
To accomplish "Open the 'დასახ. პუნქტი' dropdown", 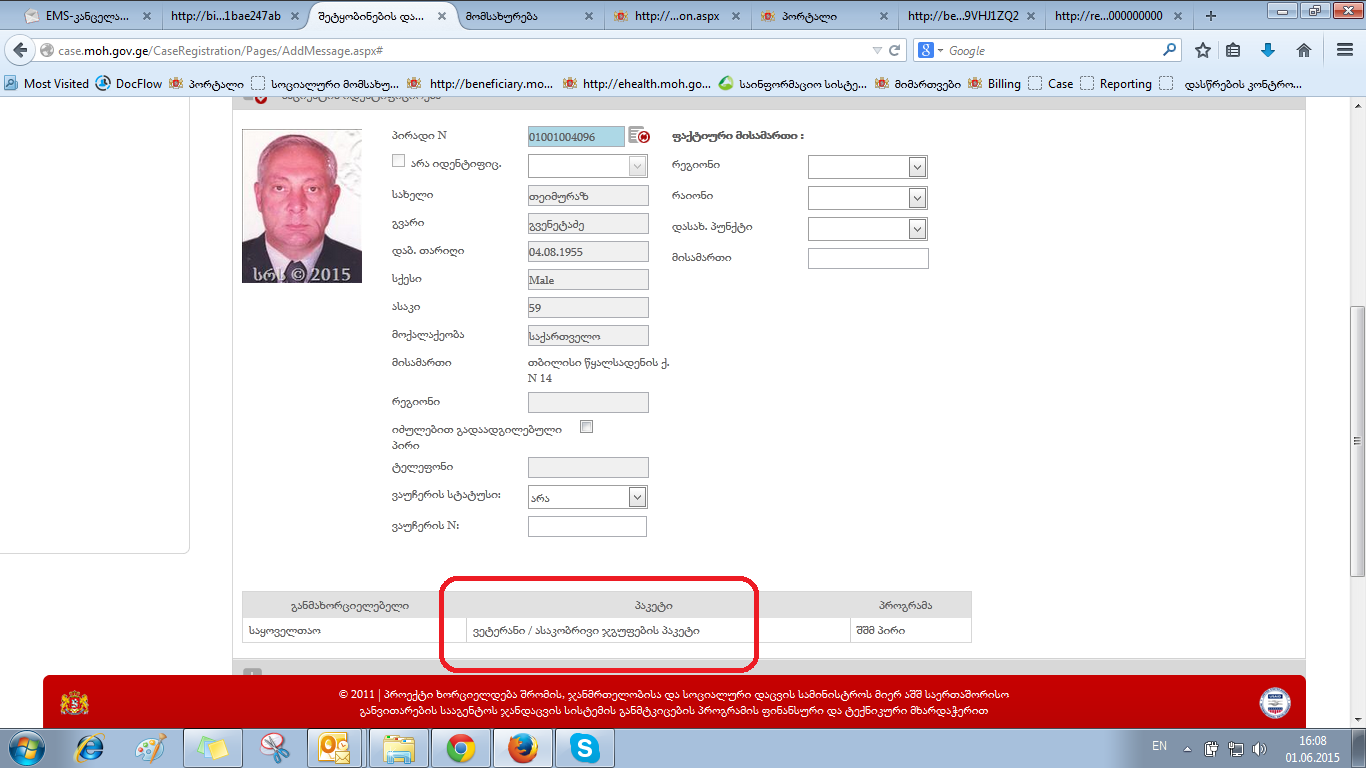I will tap(917, 229).
